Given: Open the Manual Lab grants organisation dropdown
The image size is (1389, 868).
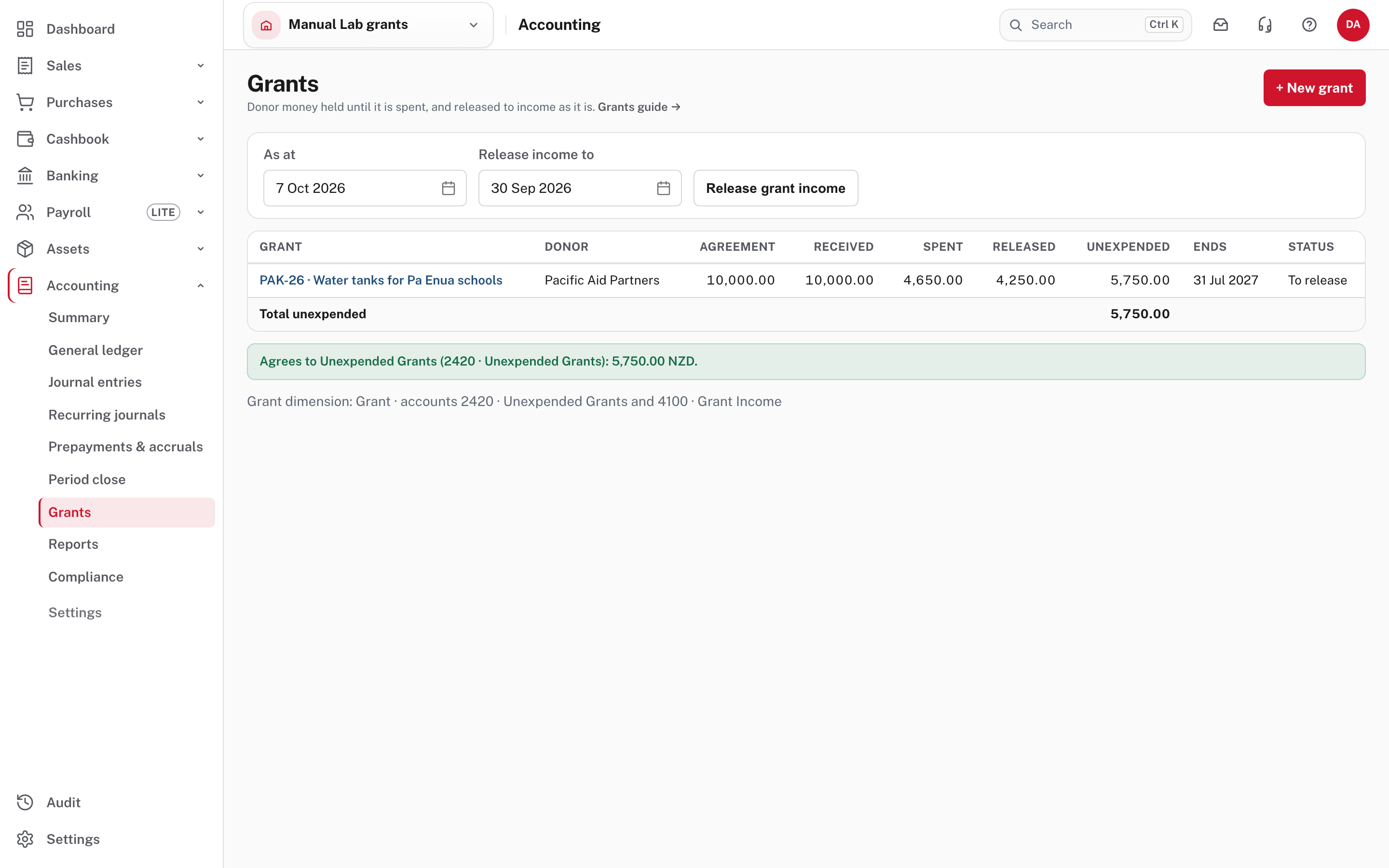Looking at the screenshot, I should coord(368,25).
